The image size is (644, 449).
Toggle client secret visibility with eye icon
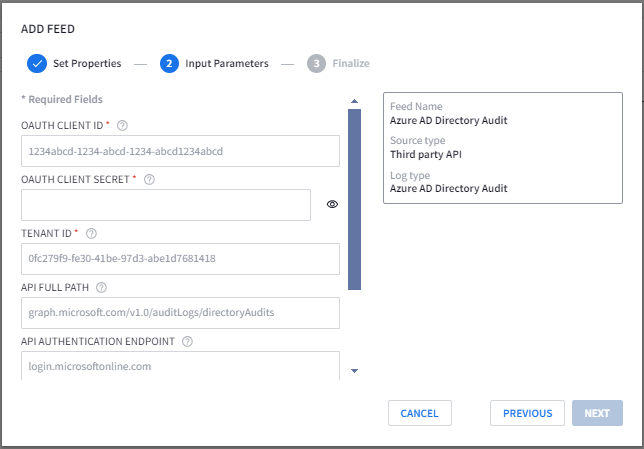click(x=332, y=204)
